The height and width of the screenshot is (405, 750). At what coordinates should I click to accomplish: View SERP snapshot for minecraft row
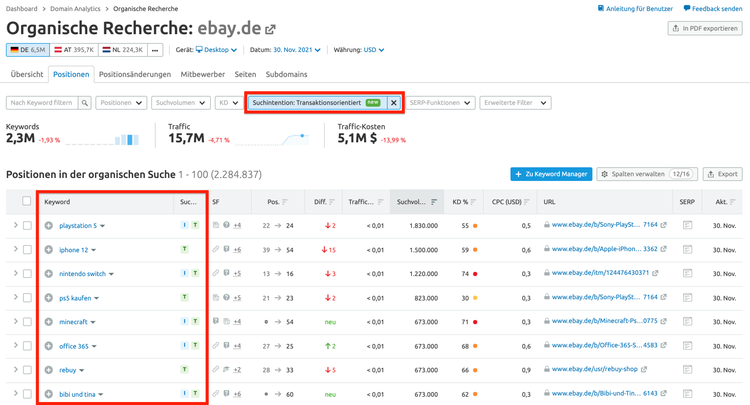687,321
